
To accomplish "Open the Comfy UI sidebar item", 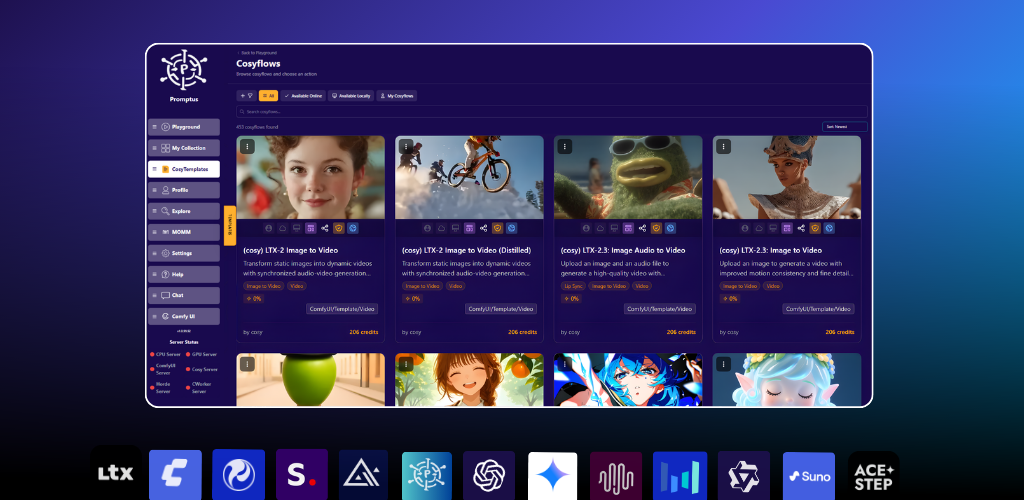I will tap(184, 316).
